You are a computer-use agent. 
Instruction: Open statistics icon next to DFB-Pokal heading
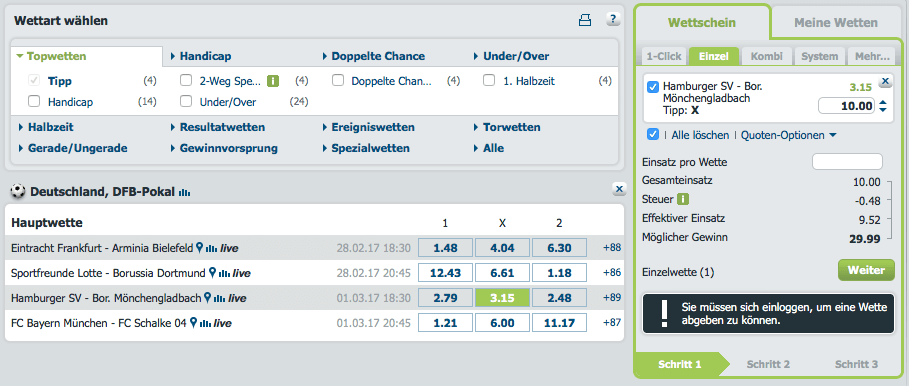pyautogui.click(x=184, y=192)
